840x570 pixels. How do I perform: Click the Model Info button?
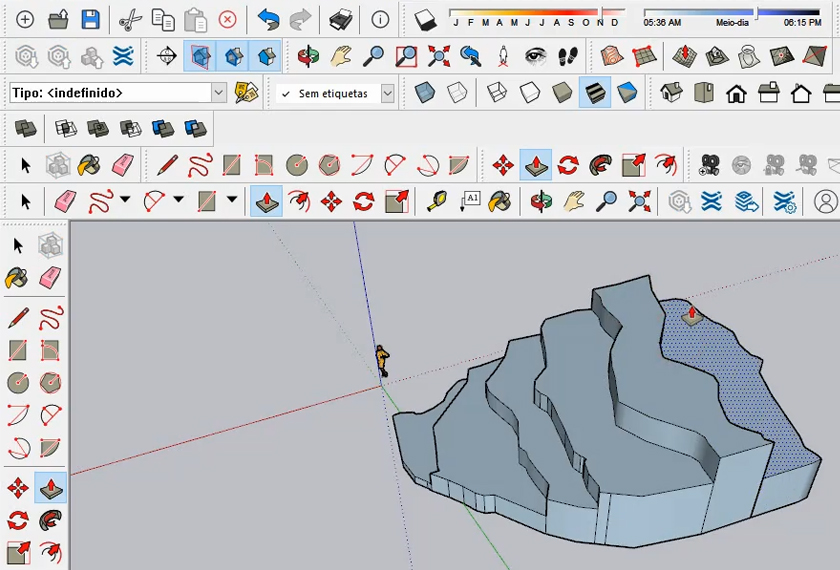click(x=380, y=19)
